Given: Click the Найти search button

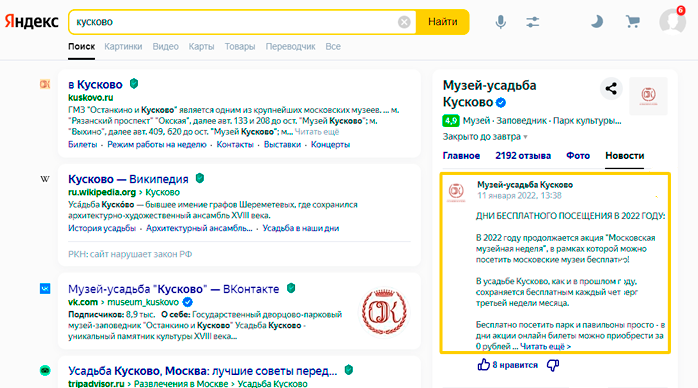Looking at the screenshot, I should click(442, 22).
